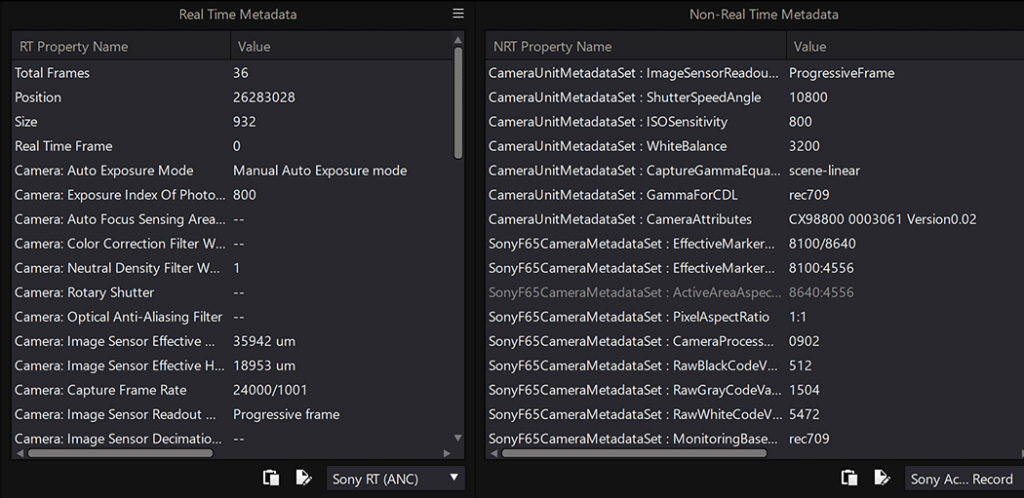Image resolution: width=1024 pixels, height=498 pixels.
Task: Select Camera: Image Sensor Decimation row
Action: tap(232, 439)
